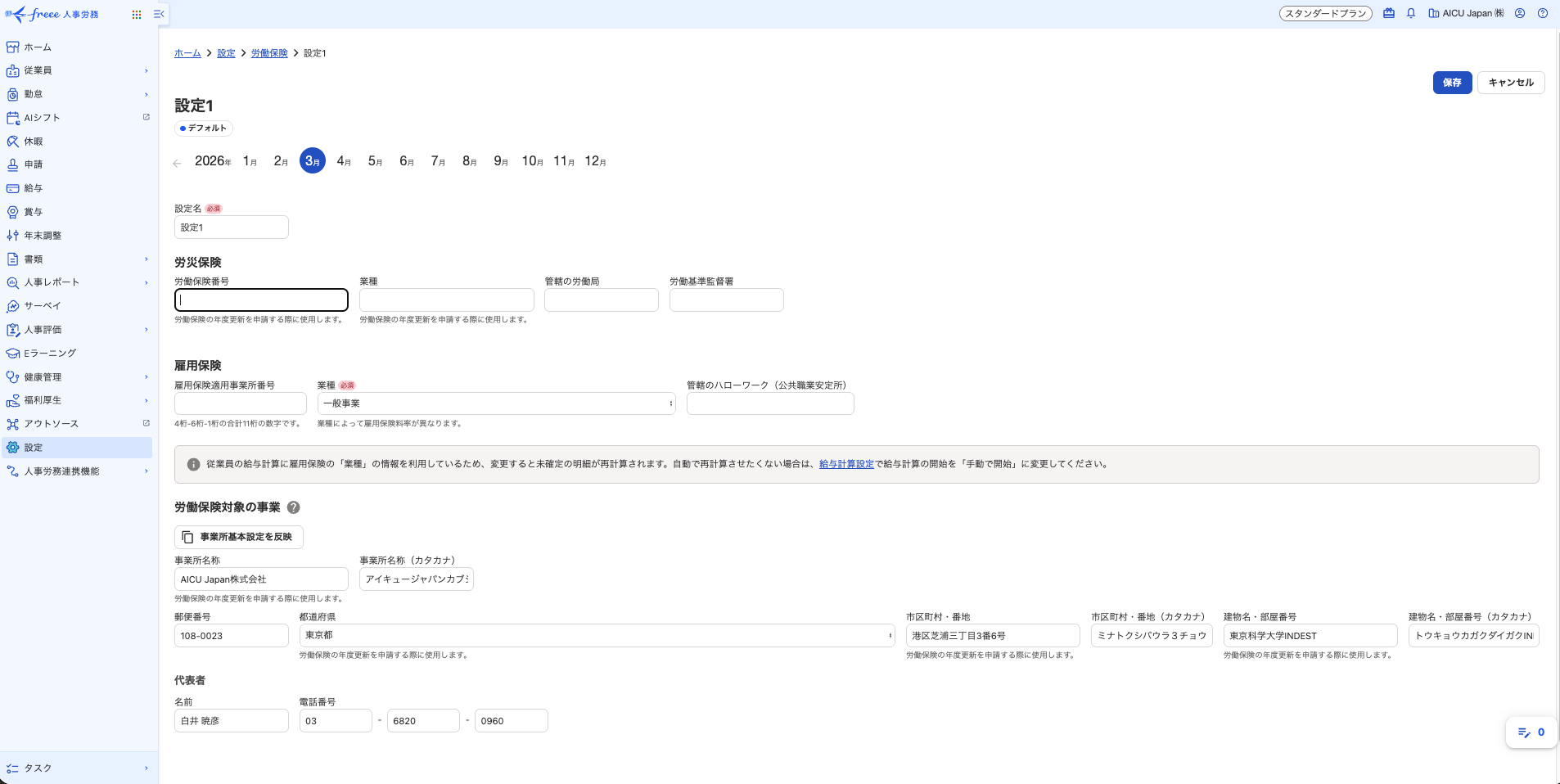
Task: Click the 勤怠 sidebar icon
Action: (x=13, y=94)
